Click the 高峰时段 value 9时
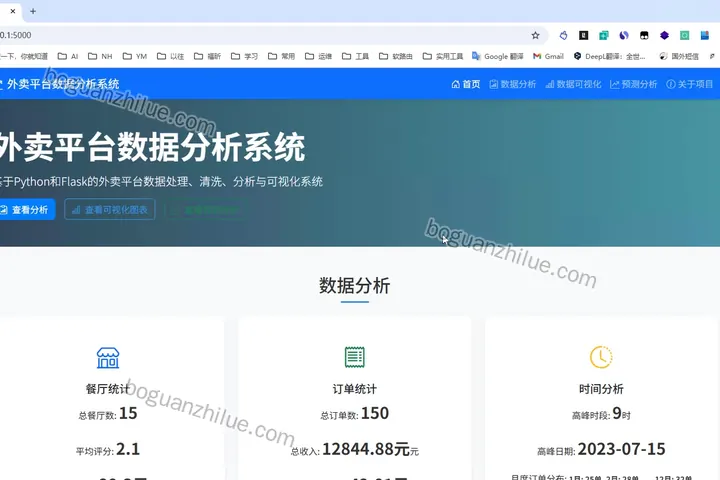 pos(622,413)
